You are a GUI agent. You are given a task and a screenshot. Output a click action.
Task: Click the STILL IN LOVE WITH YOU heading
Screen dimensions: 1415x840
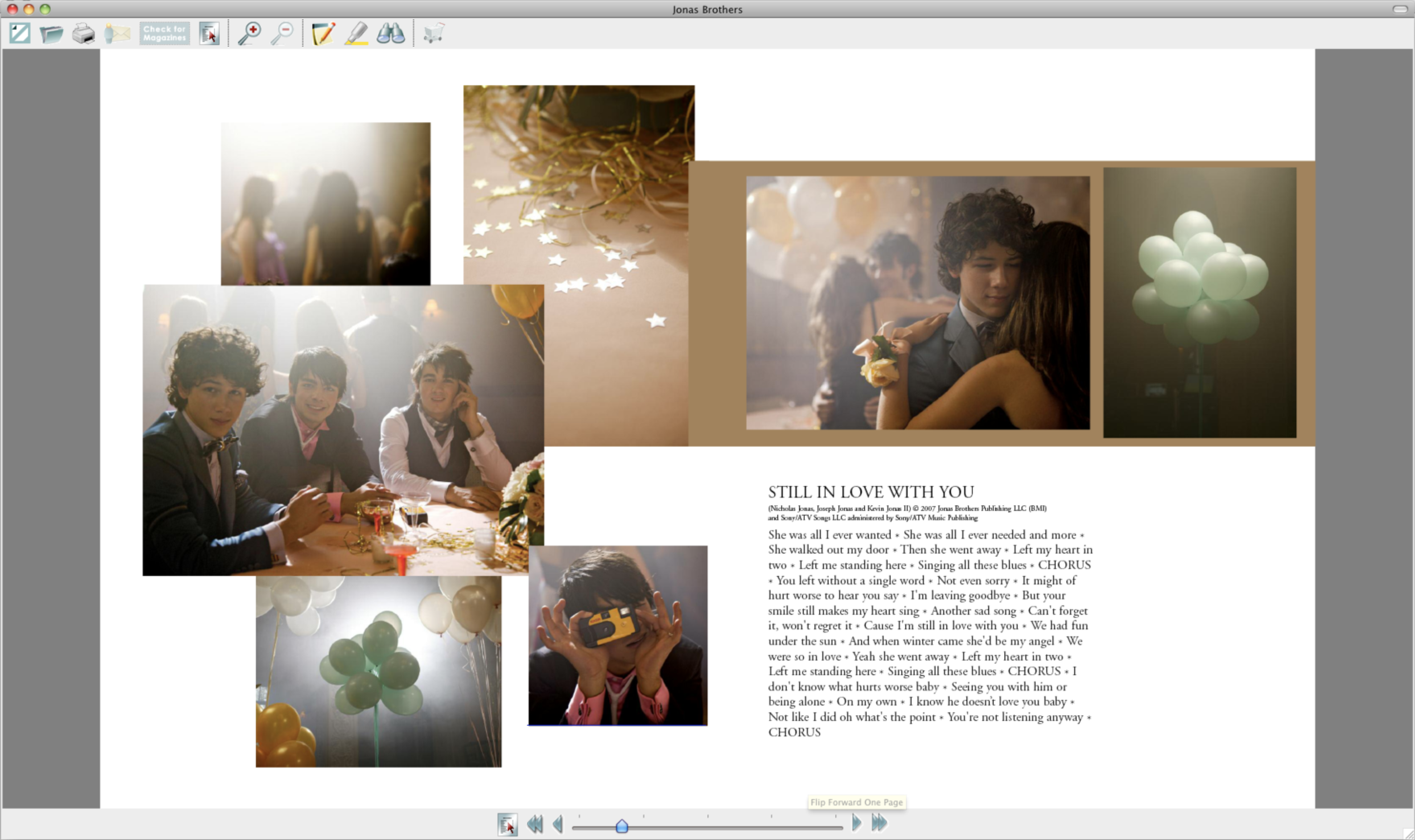(x=871, y=492)
